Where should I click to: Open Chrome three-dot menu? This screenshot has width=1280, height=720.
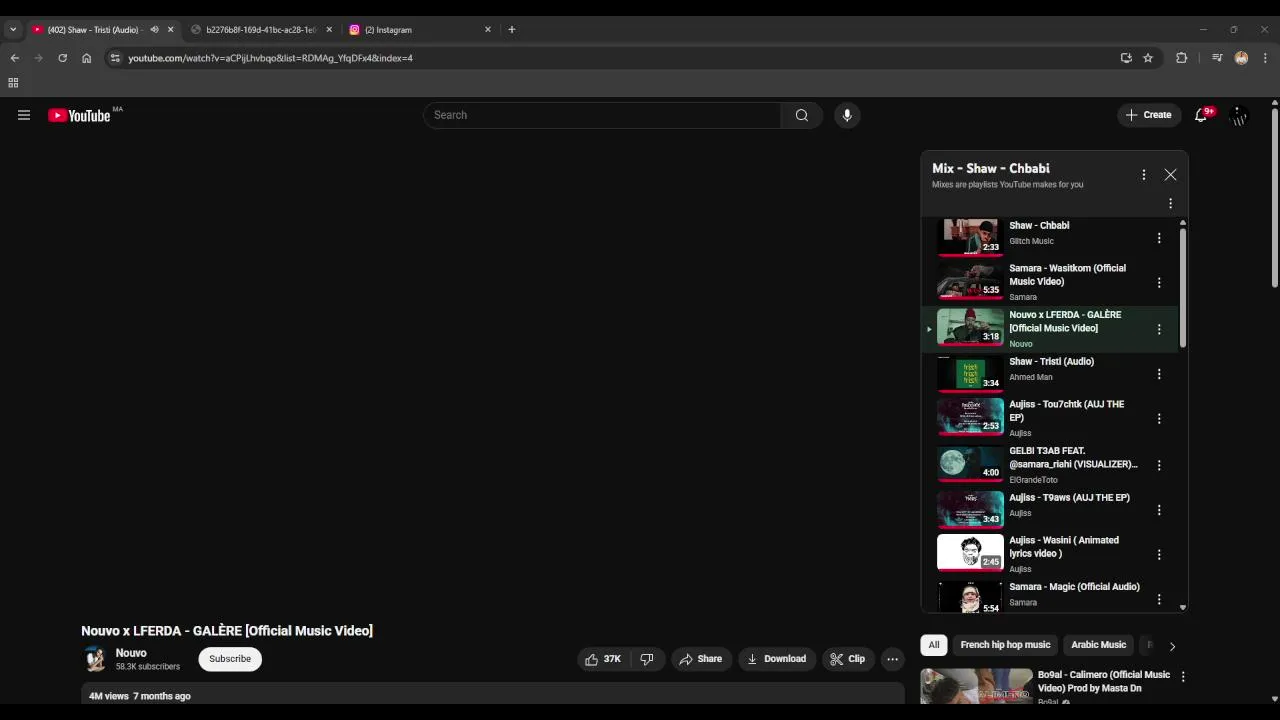[1265, 58]
